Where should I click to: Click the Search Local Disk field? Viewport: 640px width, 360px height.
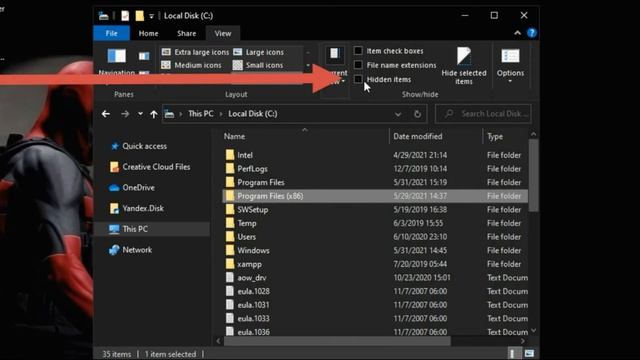484,114
